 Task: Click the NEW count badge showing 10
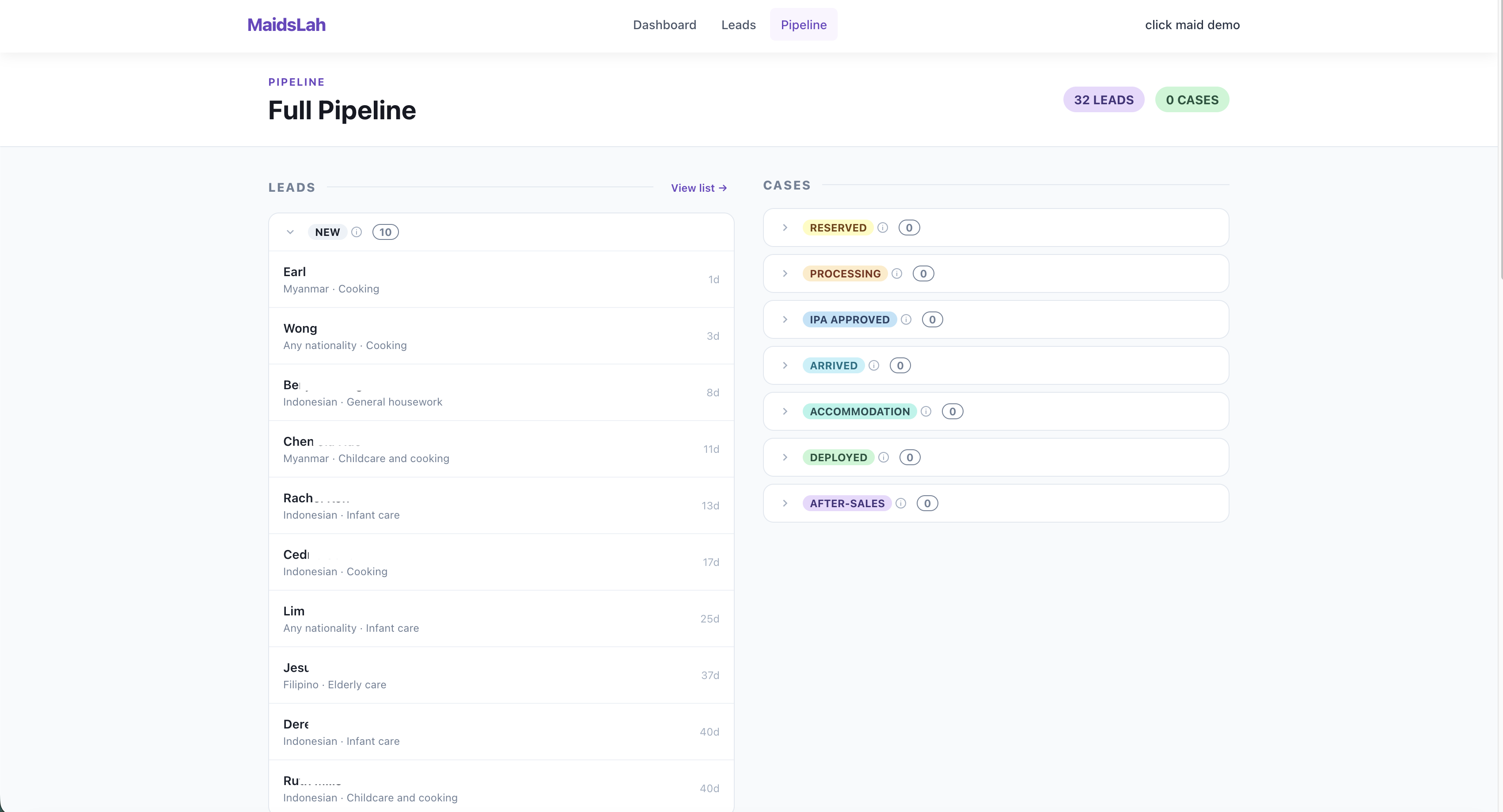coord(386,232)
